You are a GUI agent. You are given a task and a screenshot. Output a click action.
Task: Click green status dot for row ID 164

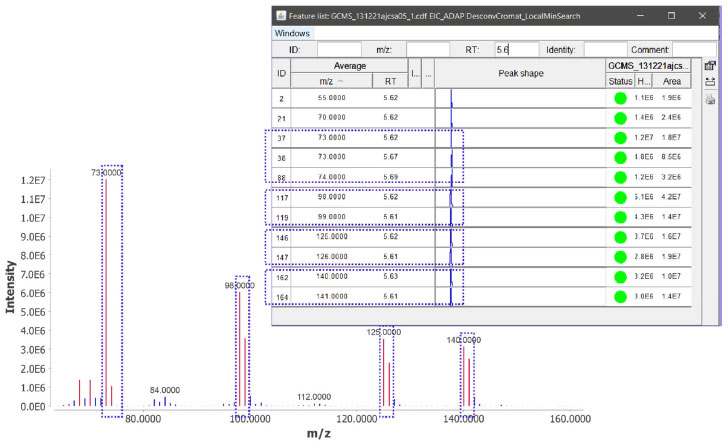tap(619, 296)
